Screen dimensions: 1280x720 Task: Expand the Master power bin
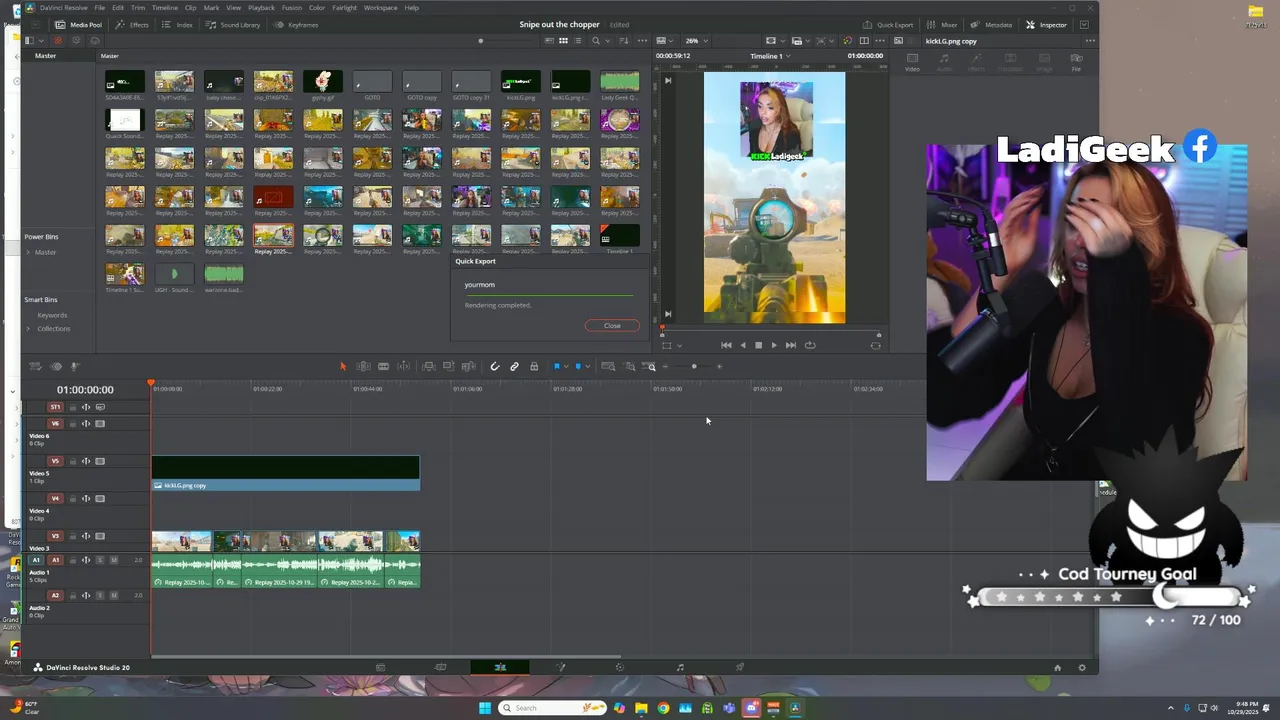[x=29, y=252]
